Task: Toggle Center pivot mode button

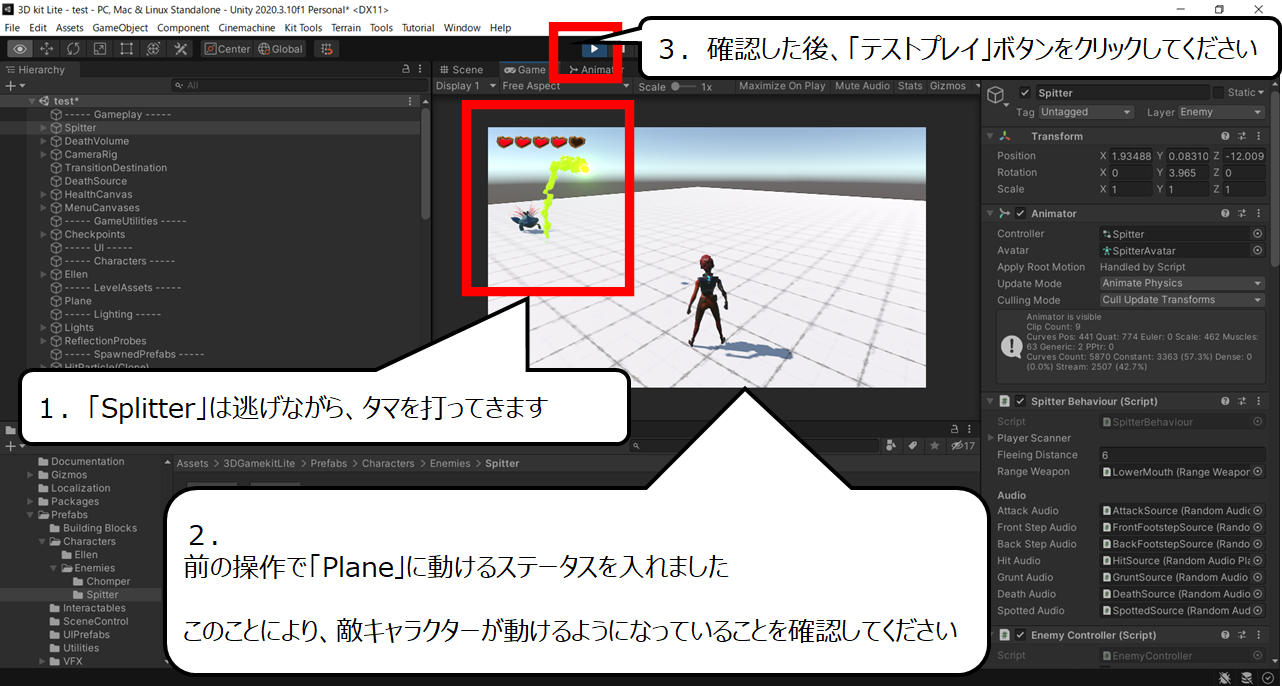Action: (x=227, y=49)
